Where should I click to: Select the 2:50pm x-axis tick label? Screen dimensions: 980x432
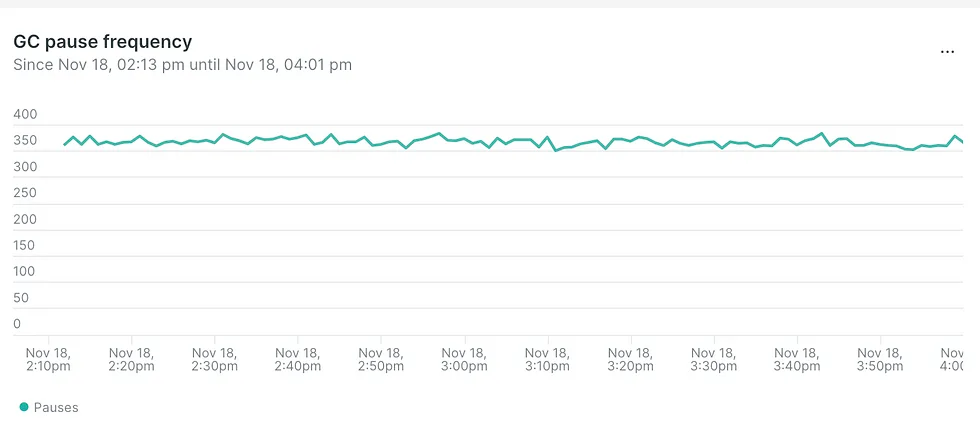click(x=381, y=360)
